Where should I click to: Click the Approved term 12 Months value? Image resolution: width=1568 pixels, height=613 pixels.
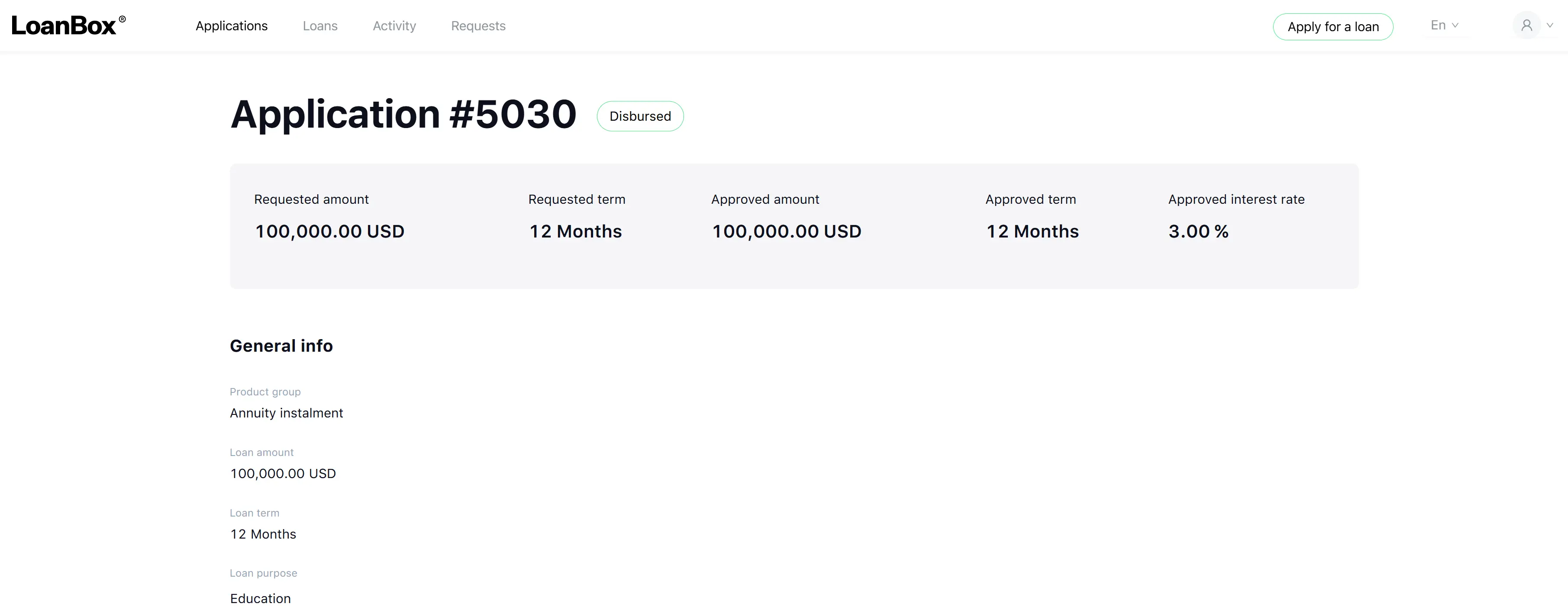1032,232
